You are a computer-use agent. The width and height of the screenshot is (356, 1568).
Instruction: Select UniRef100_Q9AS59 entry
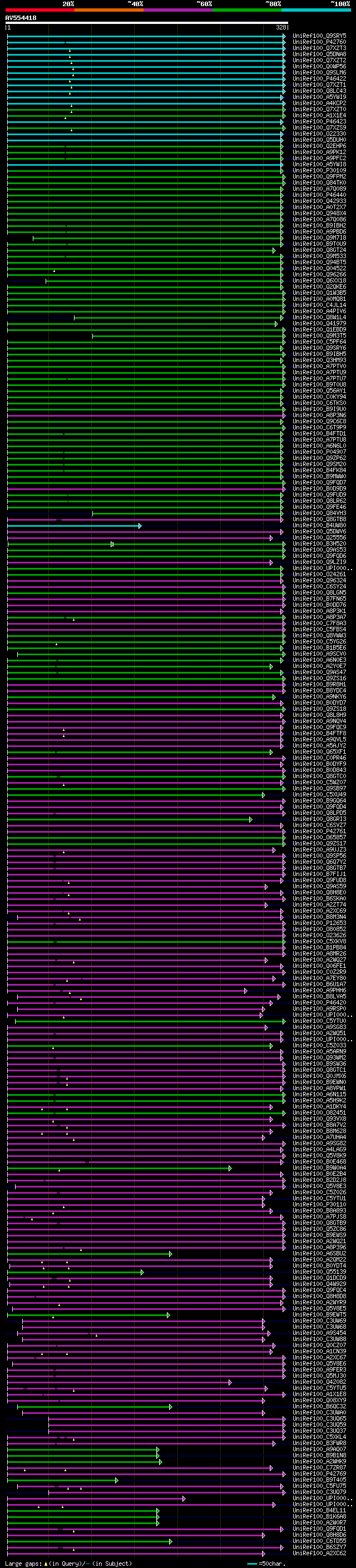[319, 886]
